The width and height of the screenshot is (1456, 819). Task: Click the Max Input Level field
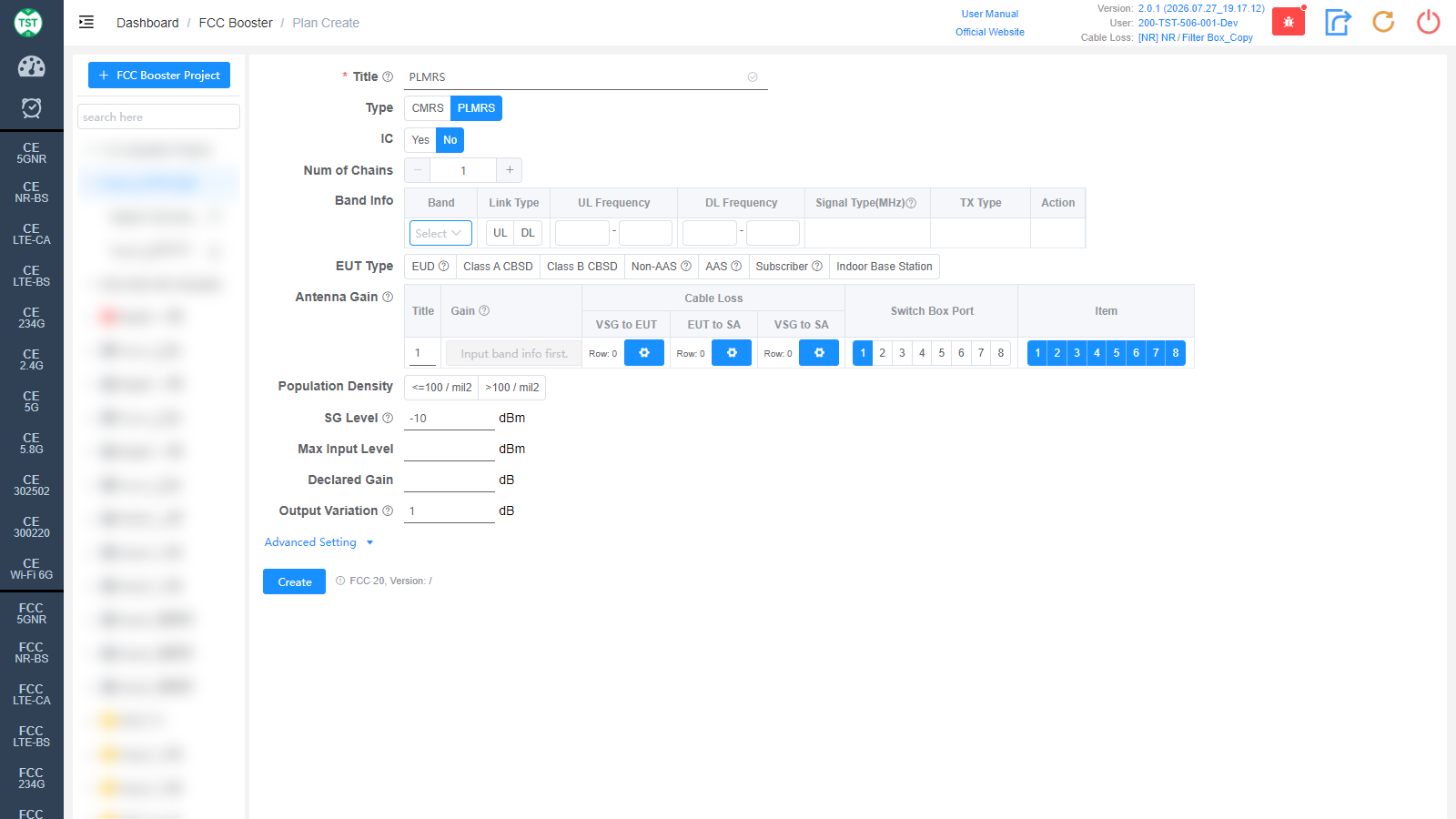click(450, 450)
